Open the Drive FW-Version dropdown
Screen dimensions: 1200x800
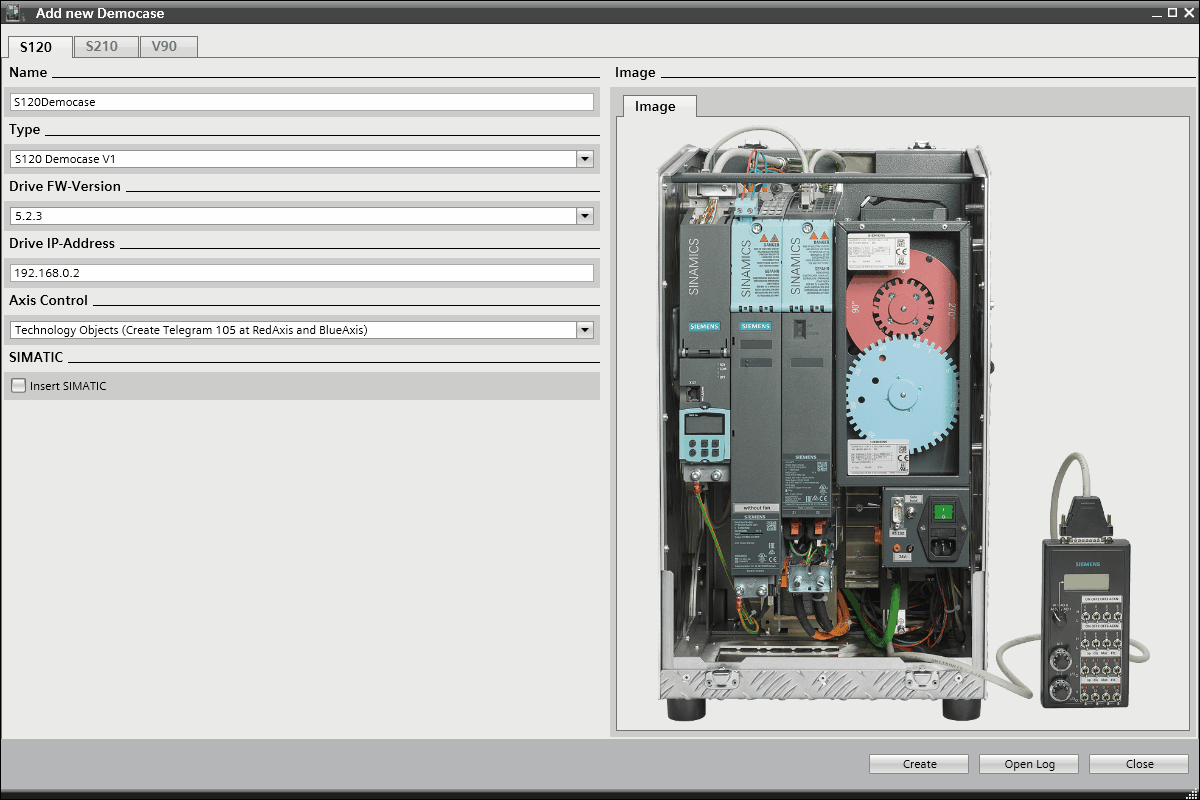(x=584, y=216)
